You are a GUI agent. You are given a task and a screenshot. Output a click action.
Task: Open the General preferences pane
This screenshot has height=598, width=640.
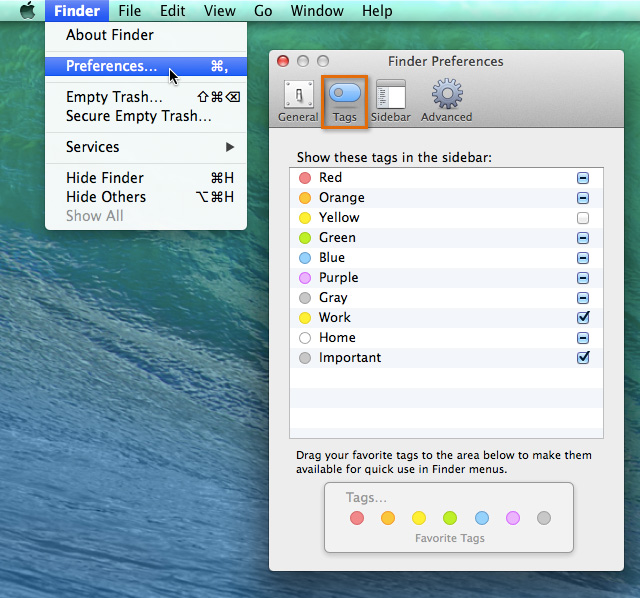pos(298,101)
